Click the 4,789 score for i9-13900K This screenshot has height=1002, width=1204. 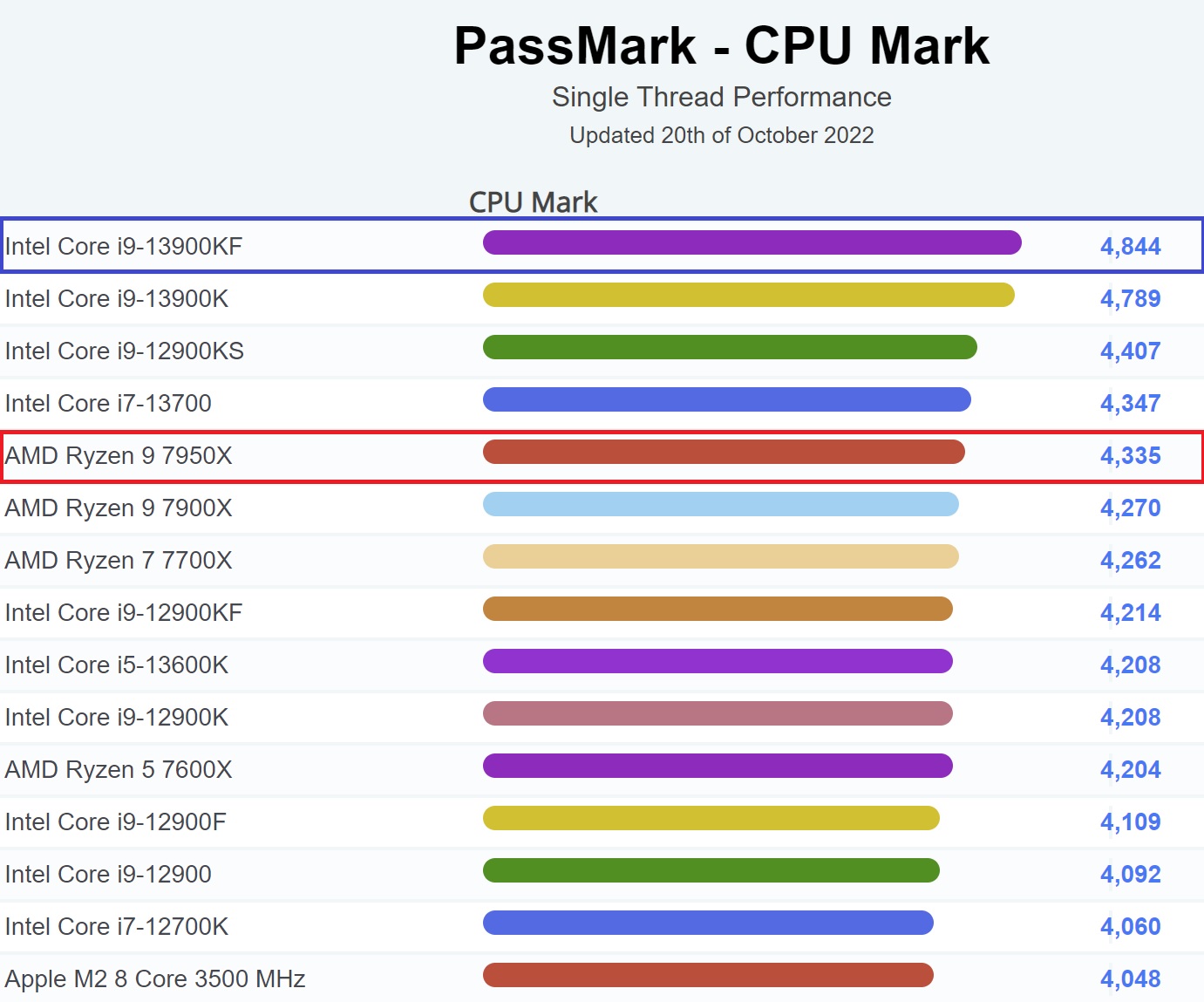[1130, 299]
